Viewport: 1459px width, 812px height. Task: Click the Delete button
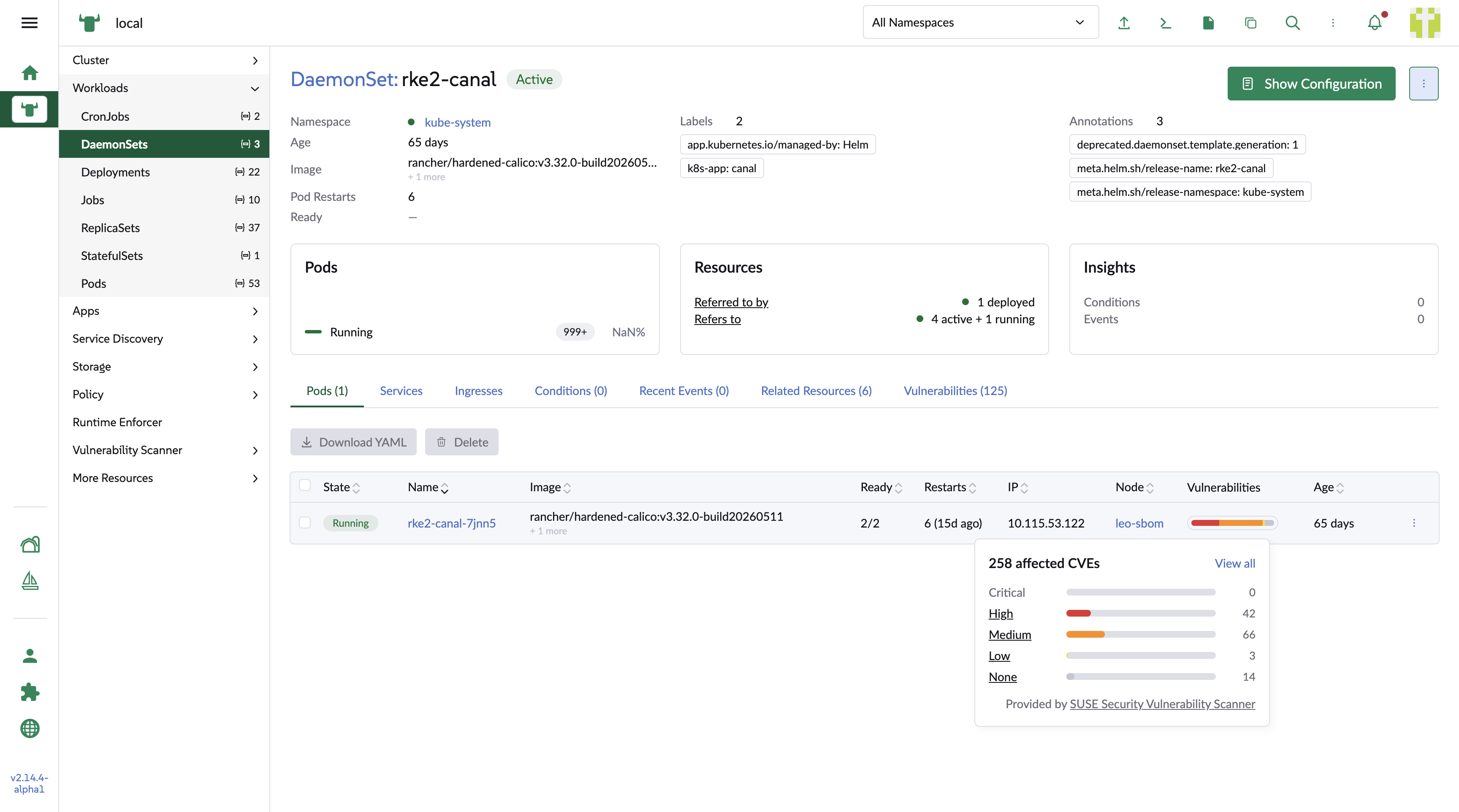461,442
